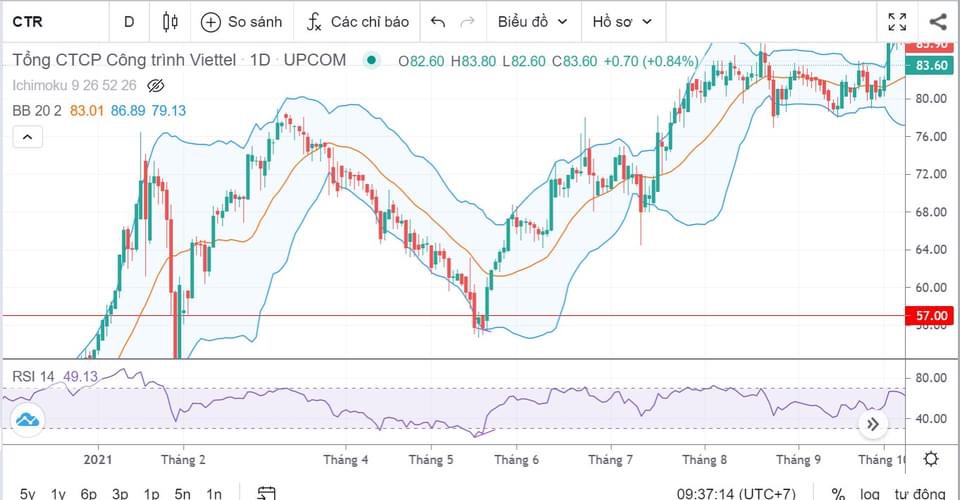This screenshot has height=500, width=960.
Task: Show the hidden Ichimoku indicator
Action: pos(156,85)
